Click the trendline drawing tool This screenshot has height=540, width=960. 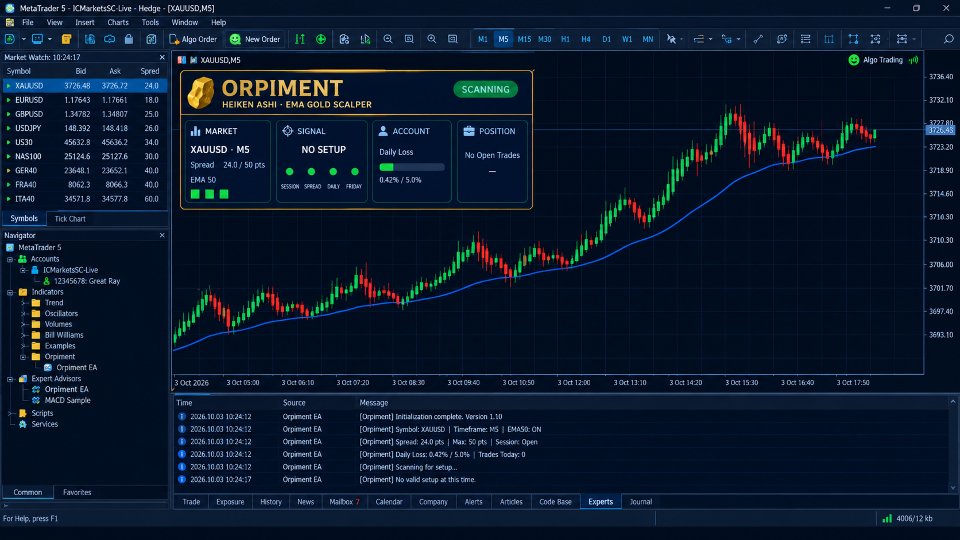758,39
